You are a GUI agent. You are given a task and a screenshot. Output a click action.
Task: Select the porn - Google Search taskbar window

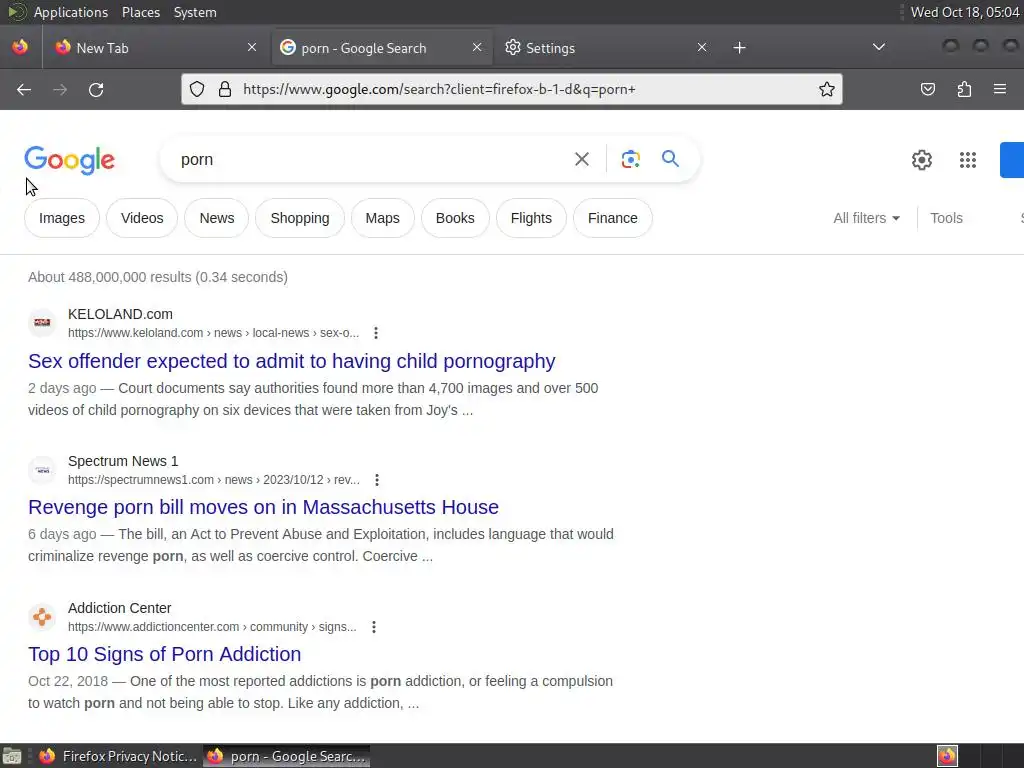287,756
